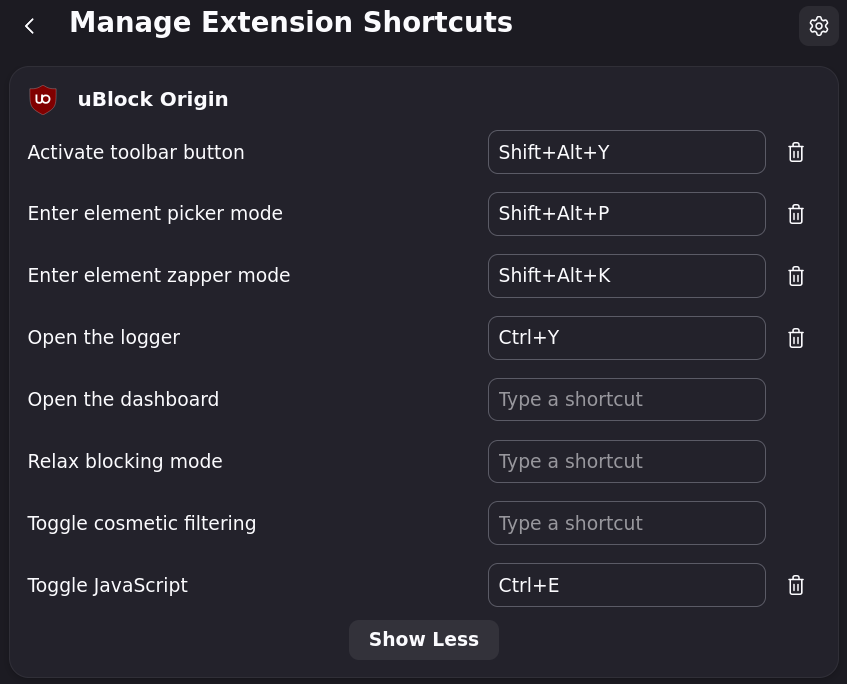Delete the Activate toolbar button shortcut
This screenshot has height=684, width=847.
[796, 152]
